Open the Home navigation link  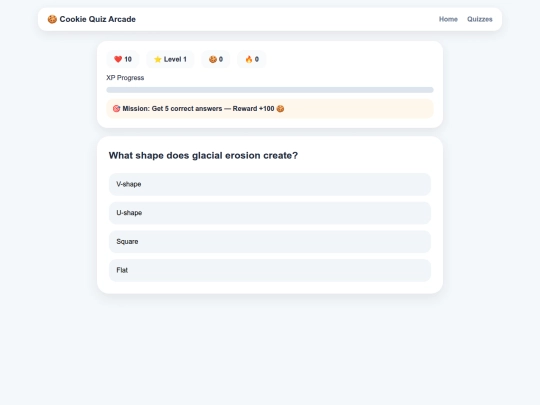point(448,19)
